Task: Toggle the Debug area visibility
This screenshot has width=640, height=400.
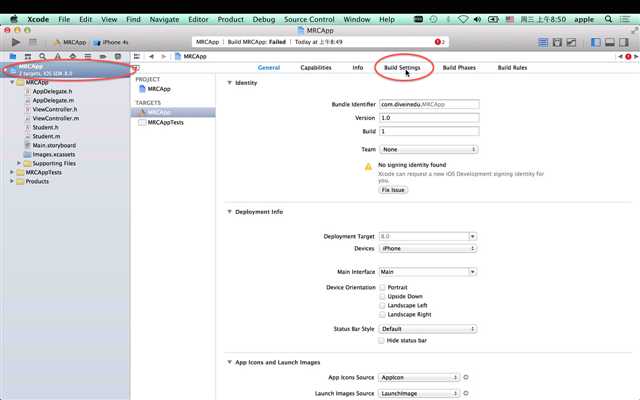Action: pos(610,42)
